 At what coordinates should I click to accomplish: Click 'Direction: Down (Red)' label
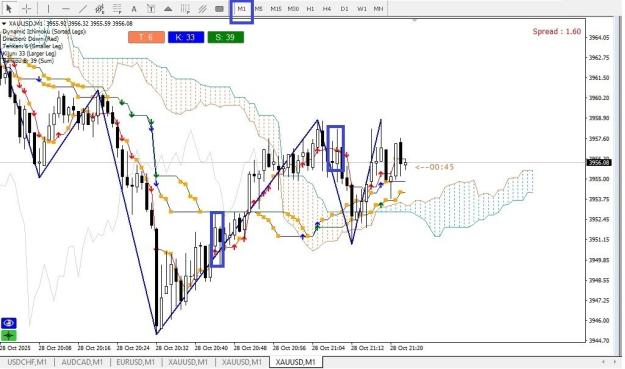click(31, 39)
